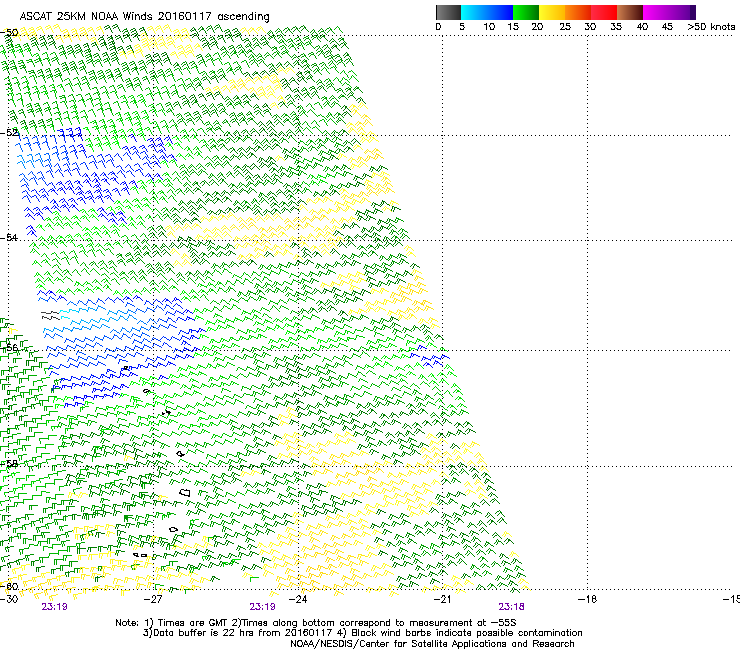Click the magenta-purple 40-50 knots color band
The width and height of the screenshot is (740, 650).
(x=669, y=12)
